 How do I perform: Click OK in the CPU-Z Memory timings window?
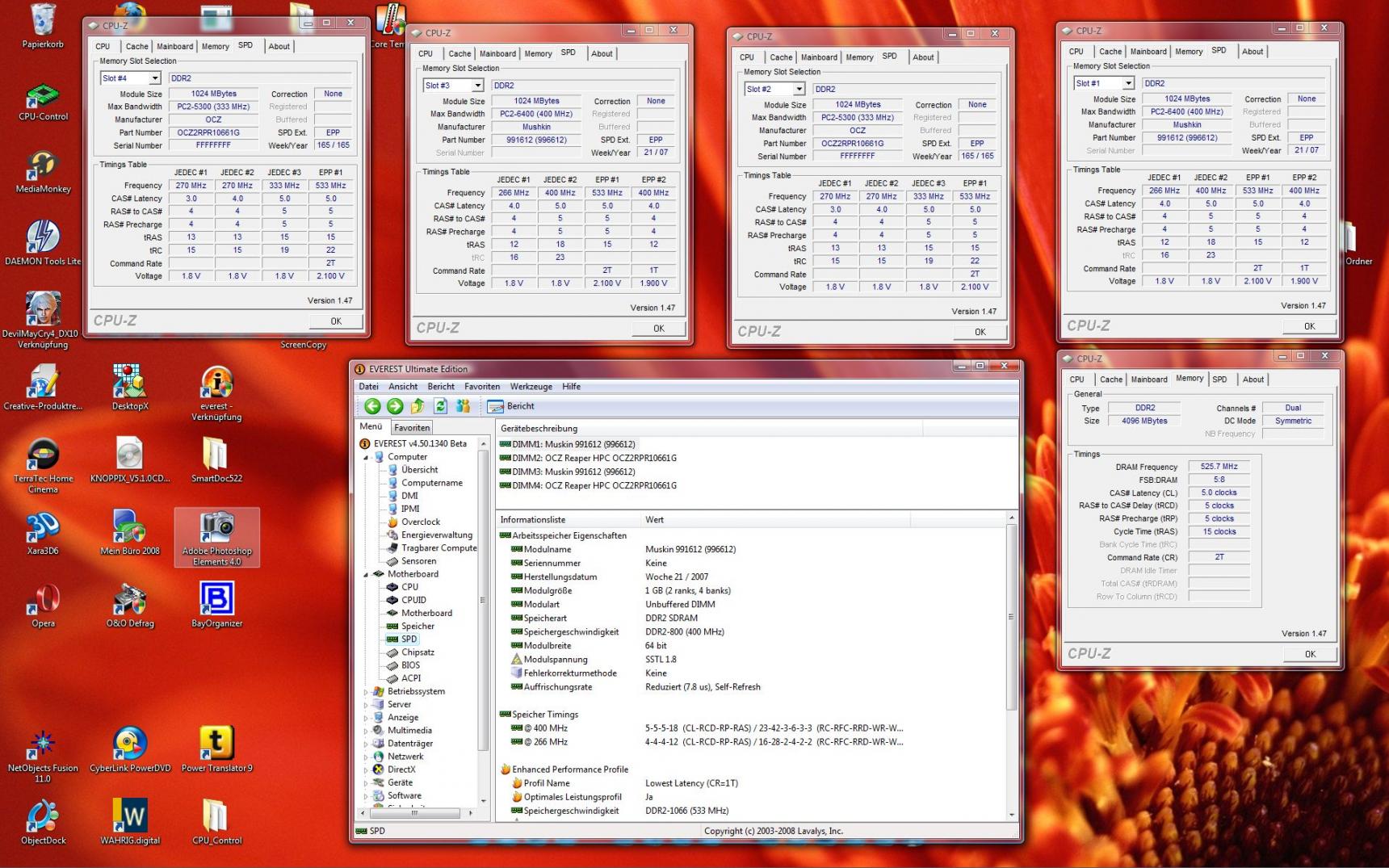pos(1310,655)
